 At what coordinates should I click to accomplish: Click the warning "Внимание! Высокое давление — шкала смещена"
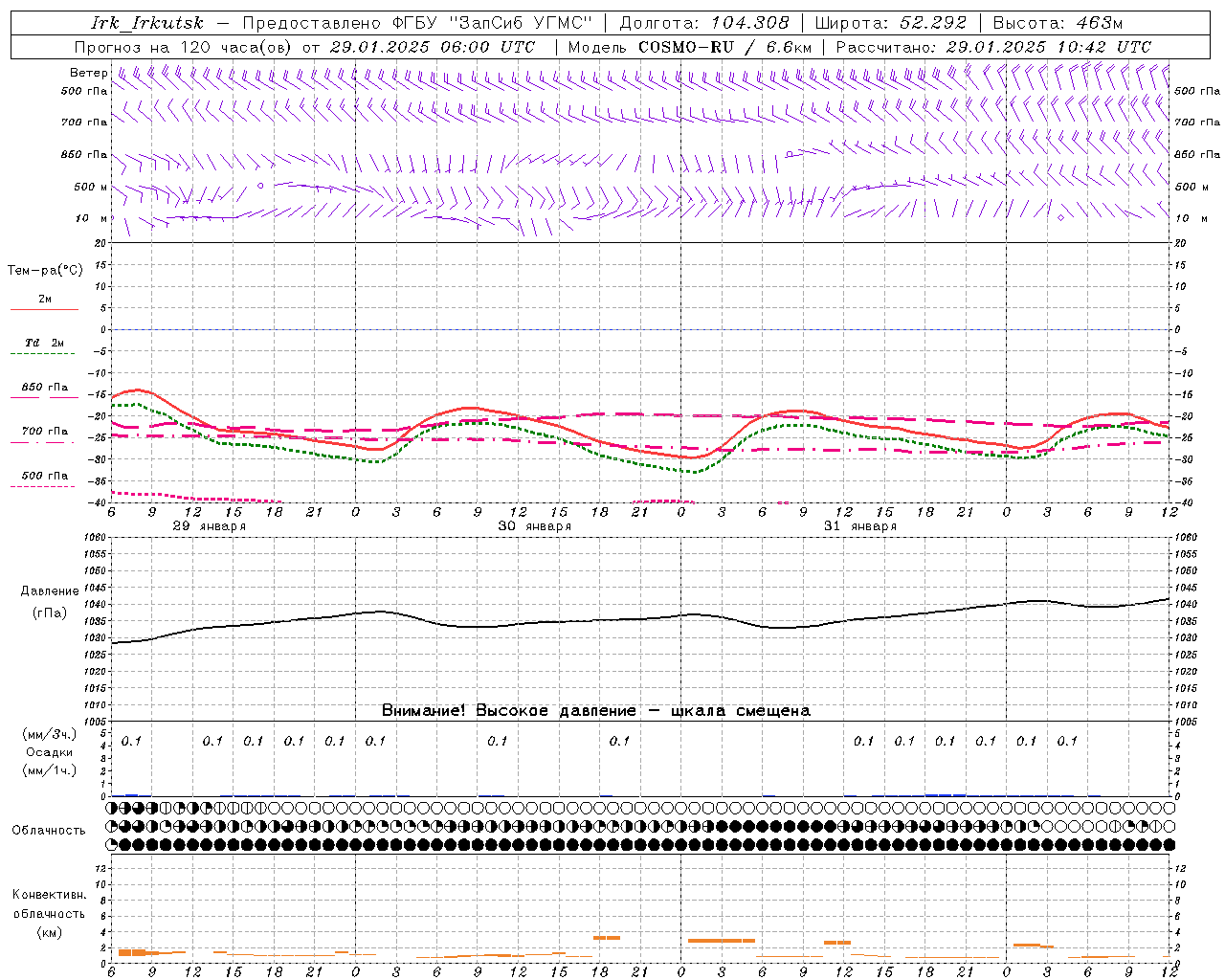click(x=596, y=711)
